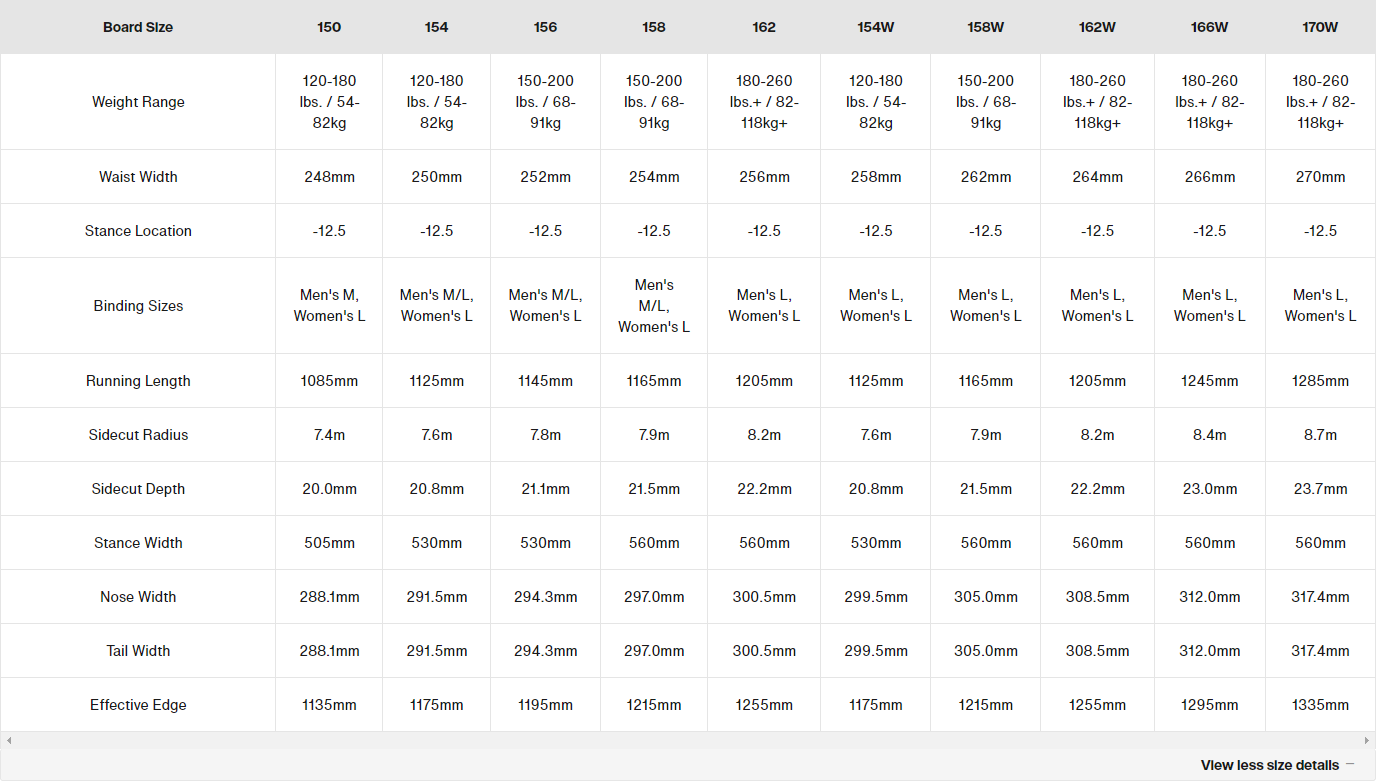Viewport: 1376px width, 782px height.
Task: Select the 170W board size column header
Action: [x=1320, y=27]
